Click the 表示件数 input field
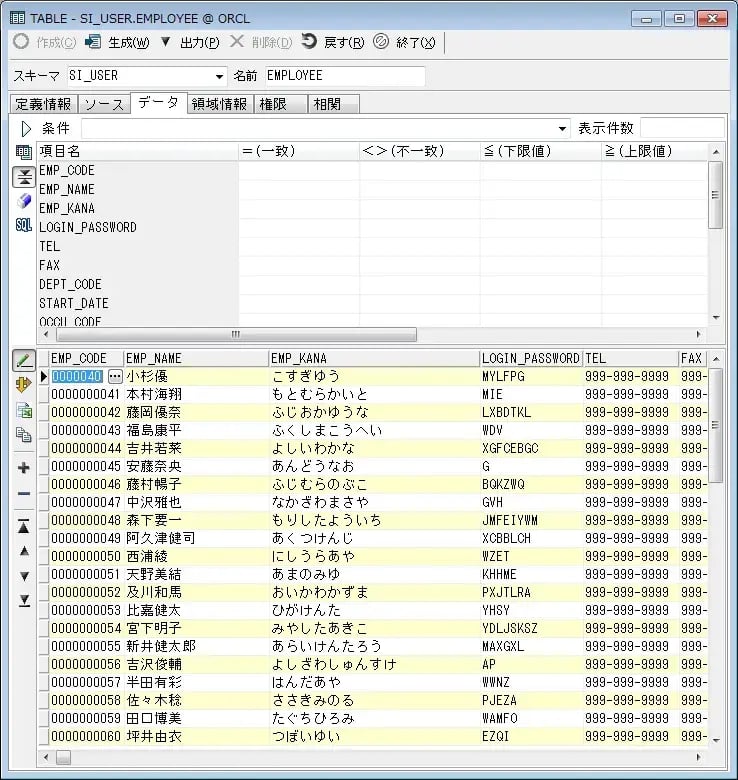This screenshot has width=738, height=780. pos(681,129)
